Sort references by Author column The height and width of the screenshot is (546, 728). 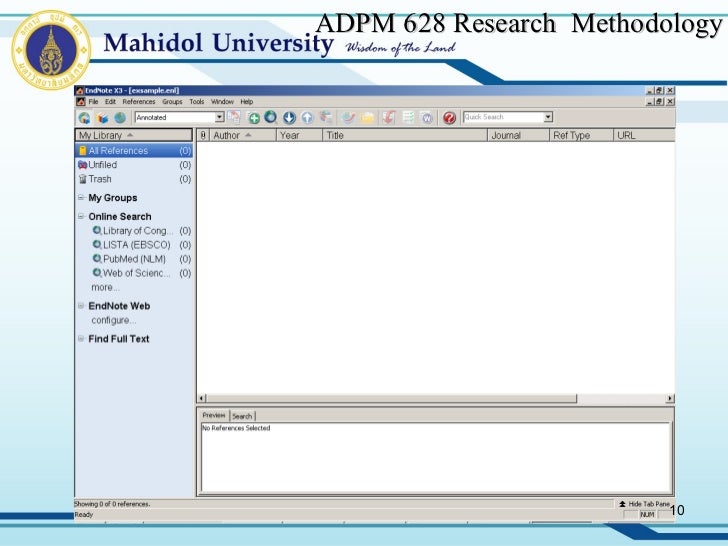point(242,136)
